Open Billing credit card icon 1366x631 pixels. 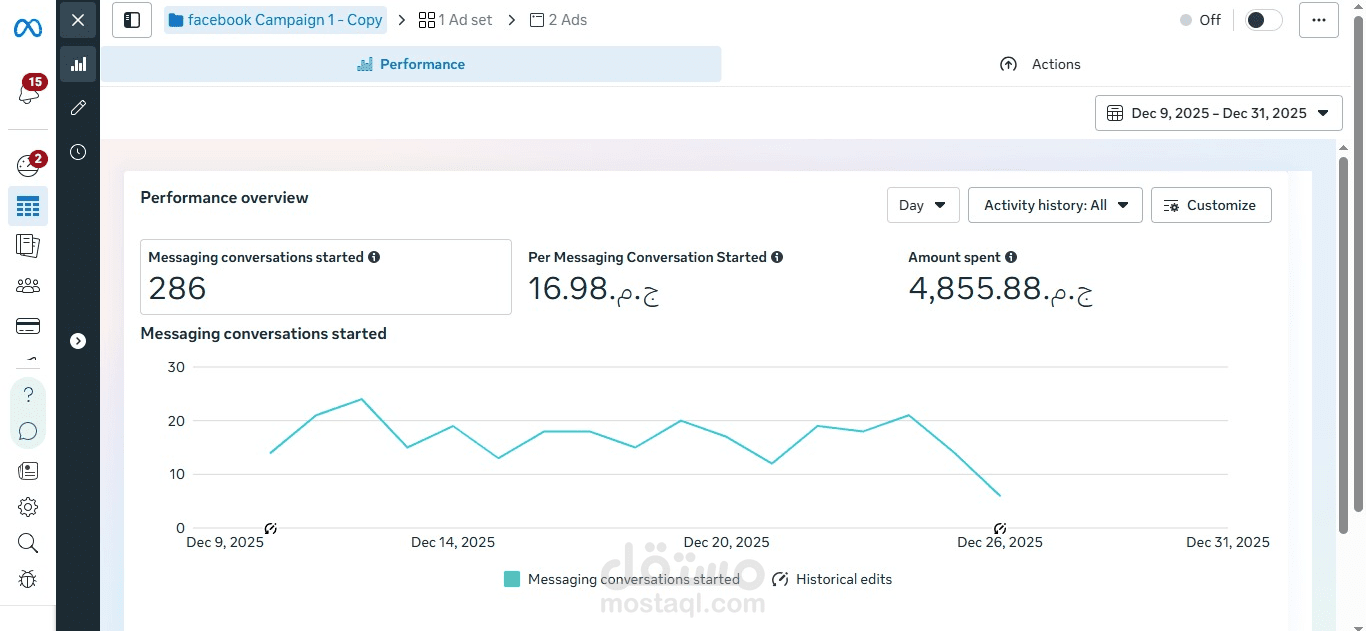click(x=28, y=326)
